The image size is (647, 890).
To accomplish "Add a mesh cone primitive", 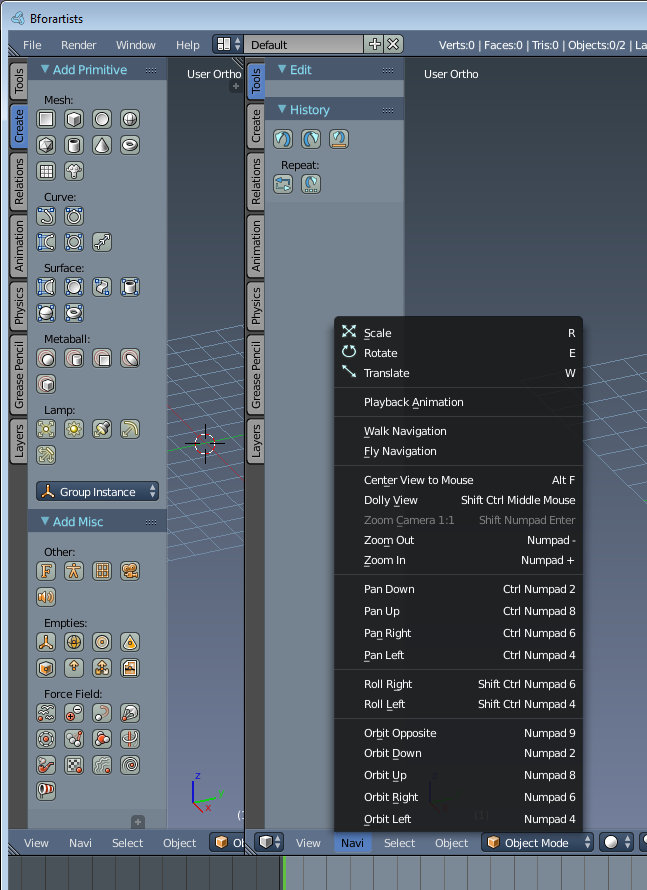I will 102,145.
